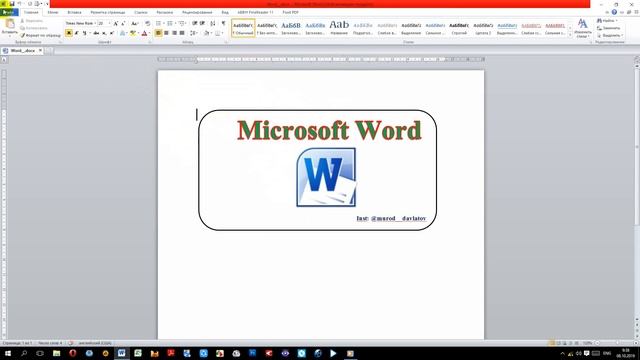Click the red Font Color button

click(144, 33)
